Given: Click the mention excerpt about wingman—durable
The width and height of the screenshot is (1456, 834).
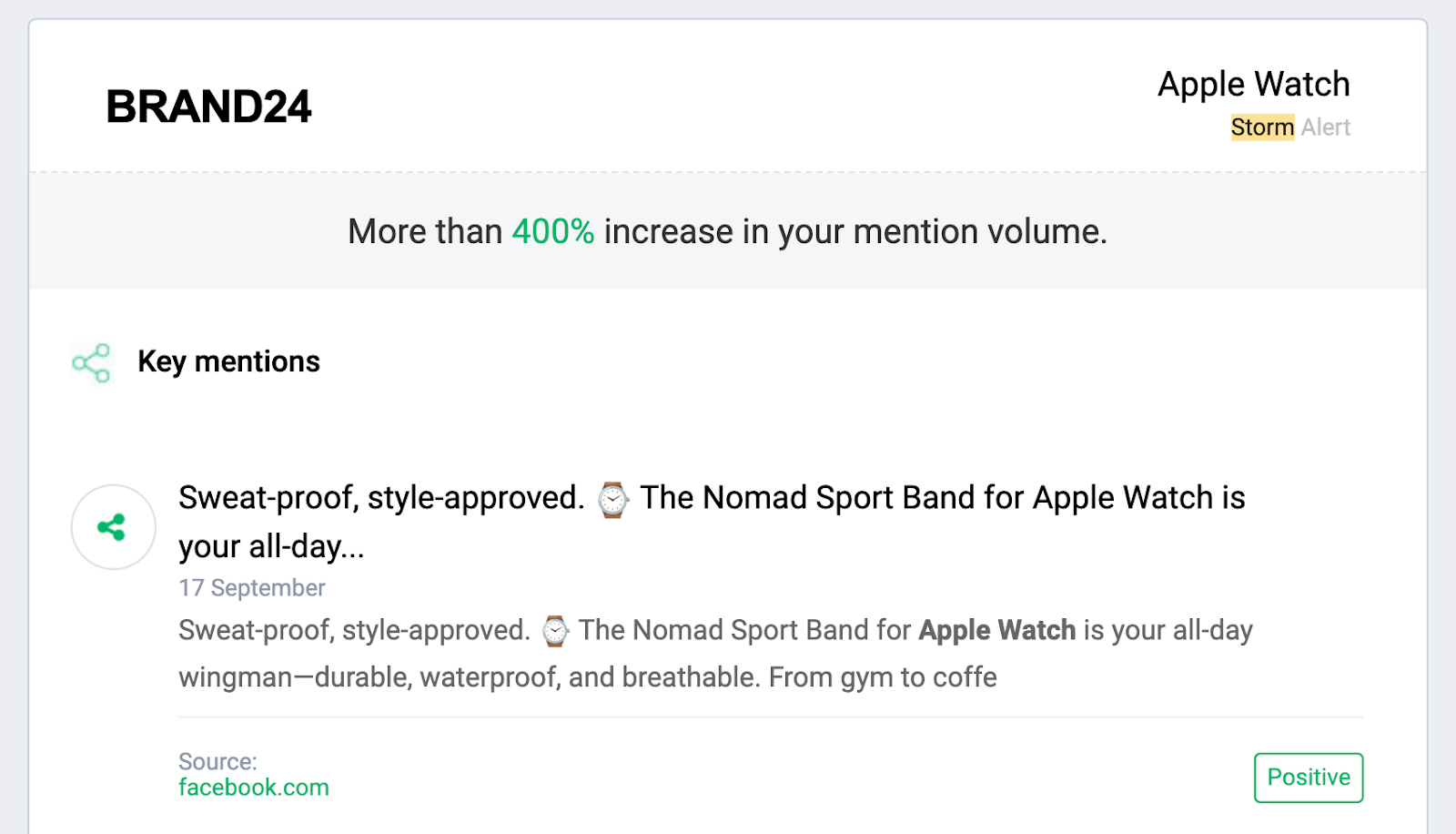Looking at the screenshot, I should tap(716, 654).
